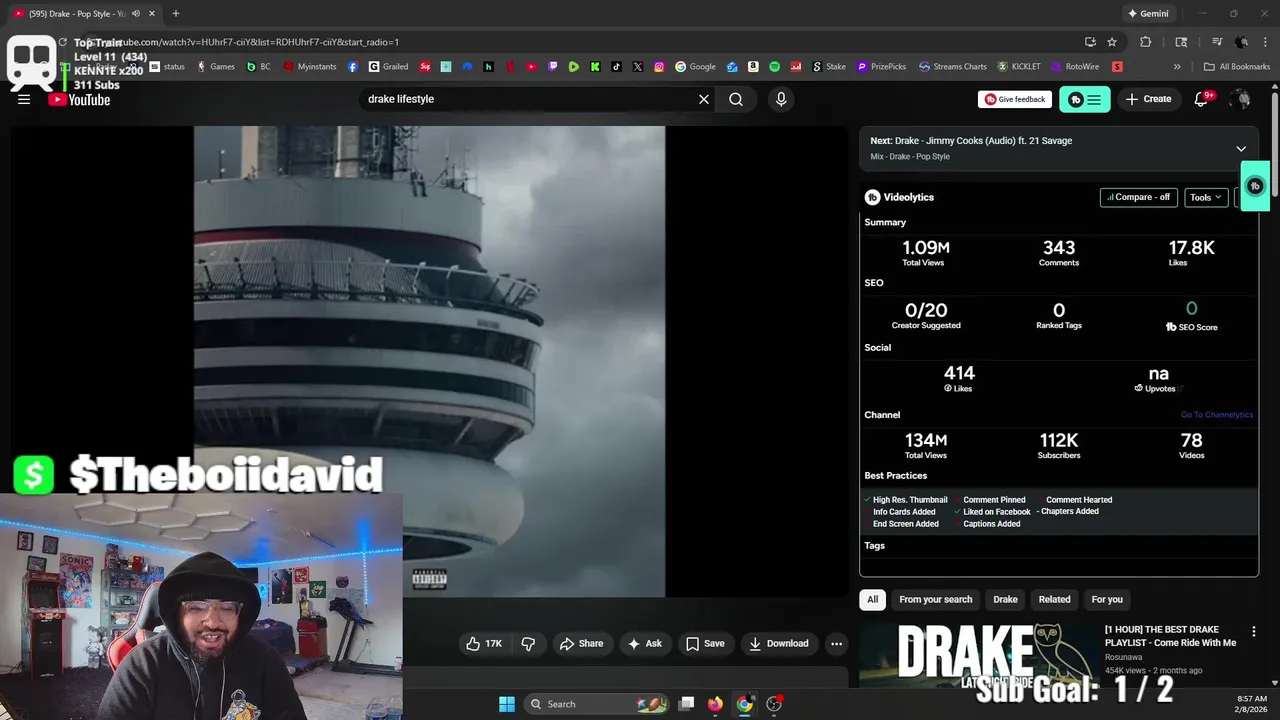The height and width of the screenshot is (720, 1280).
Task: Dislike the video with thumbs down
Action: pyautogui.click(x=528, y=643)
